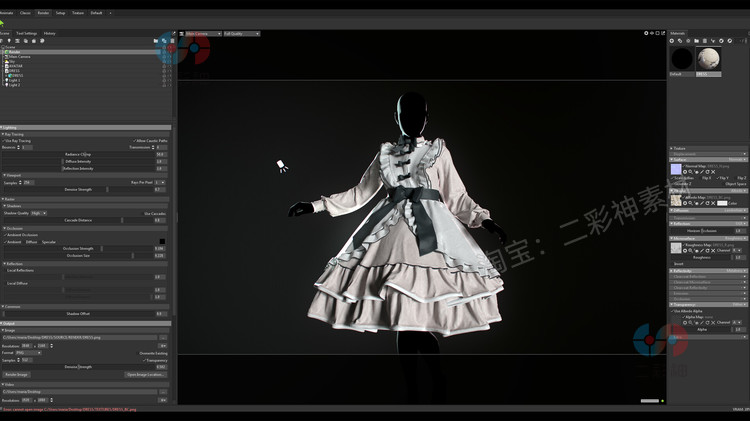Viewport: 750px width, 421px height.
Task: Click the delete trash icon in scene panel
Action: click(172, 41)
